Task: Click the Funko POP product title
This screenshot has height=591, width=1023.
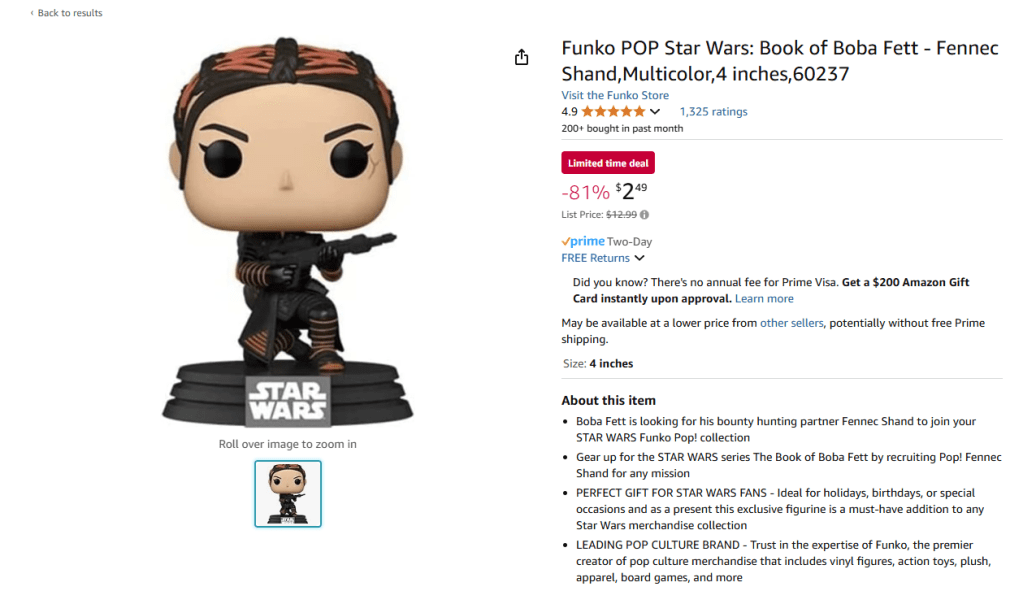Action: pos(779,61)
